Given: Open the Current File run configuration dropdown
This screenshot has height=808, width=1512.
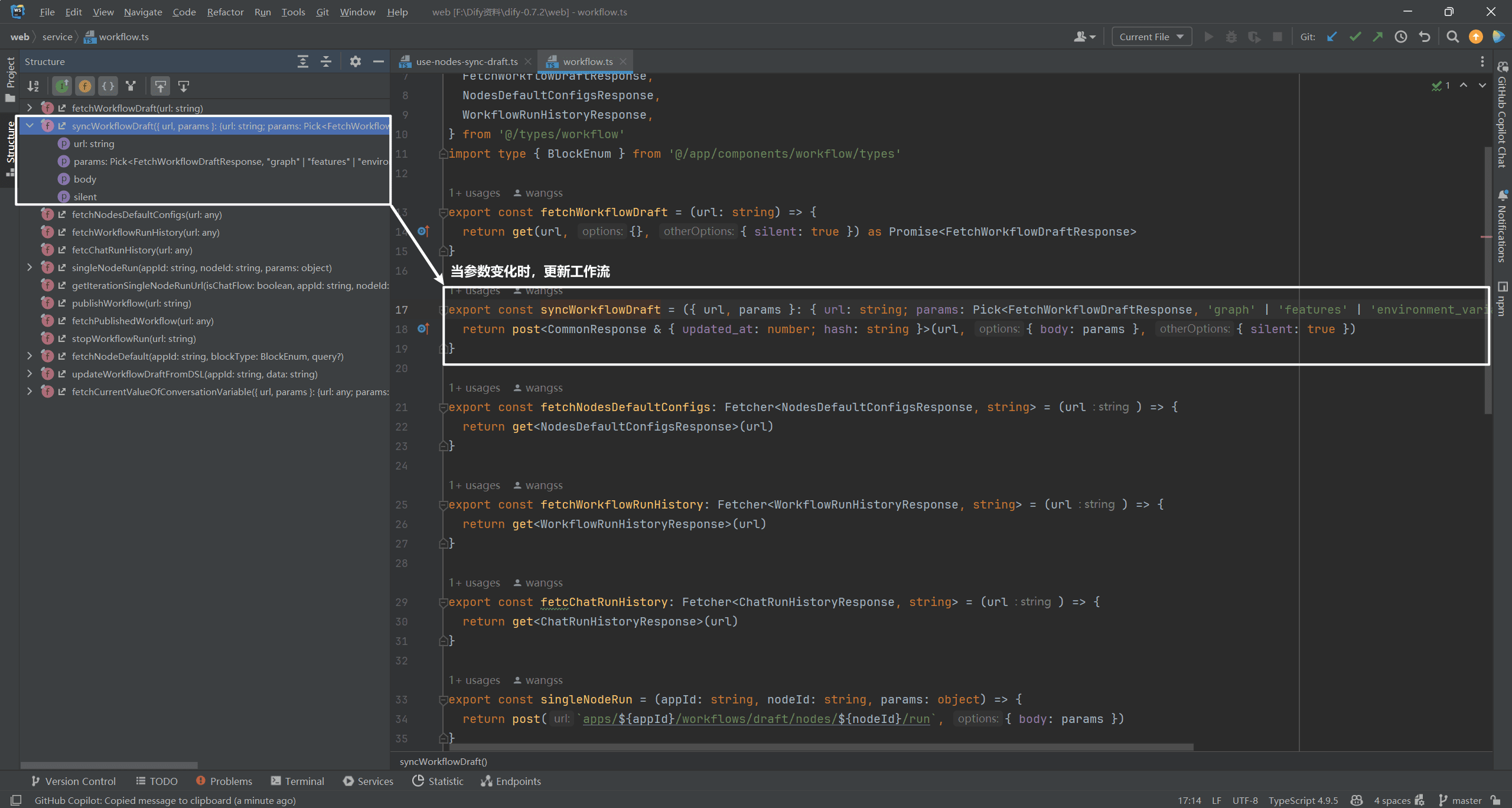Looking at the screenshot, I should 1151,37.
